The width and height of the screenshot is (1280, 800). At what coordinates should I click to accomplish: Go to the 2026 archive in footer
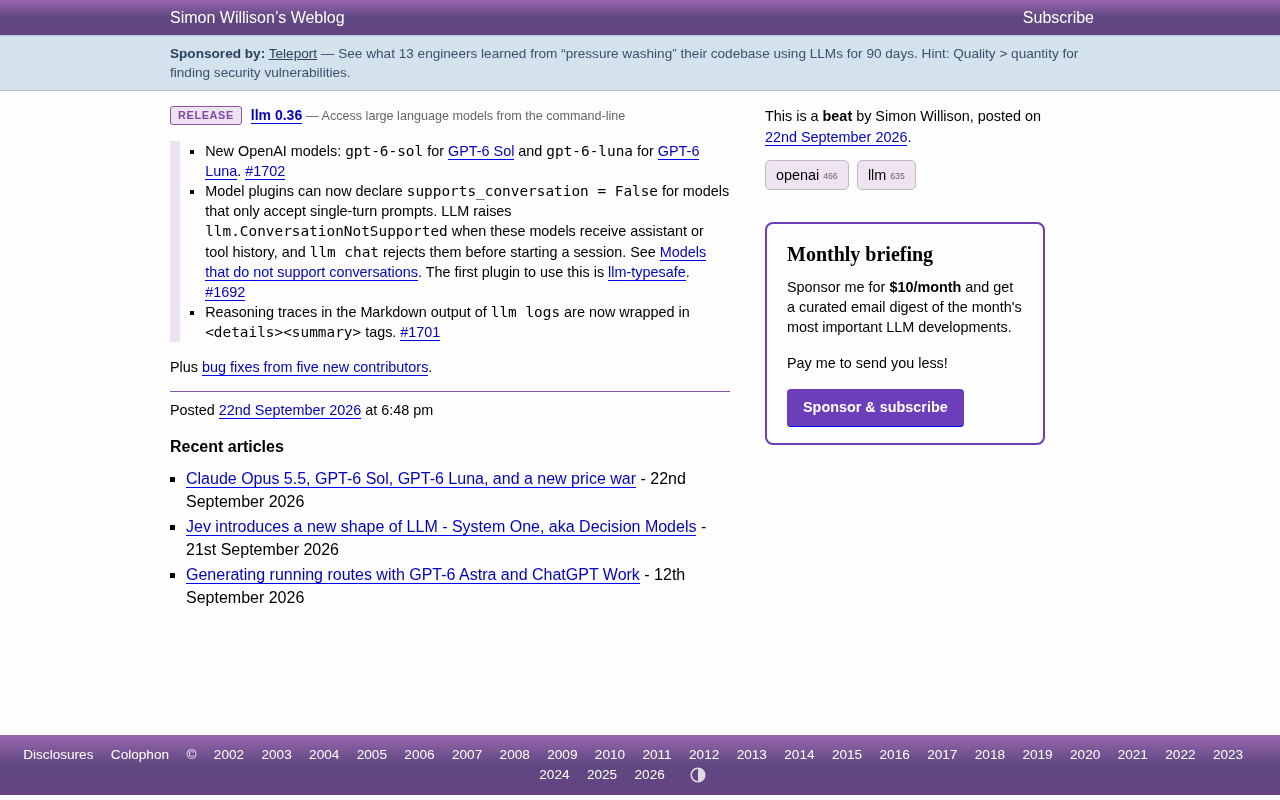click(649, 775)
